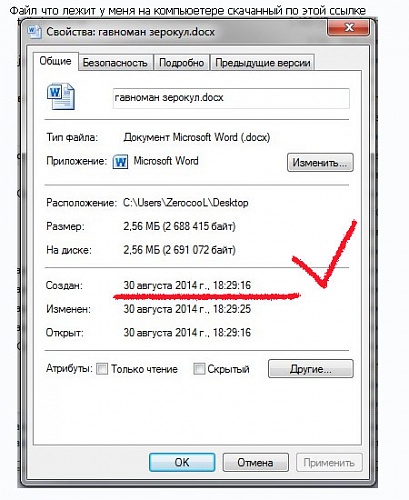
Task: Open the Предыдущие версии tab
Action: coord(263,63)
